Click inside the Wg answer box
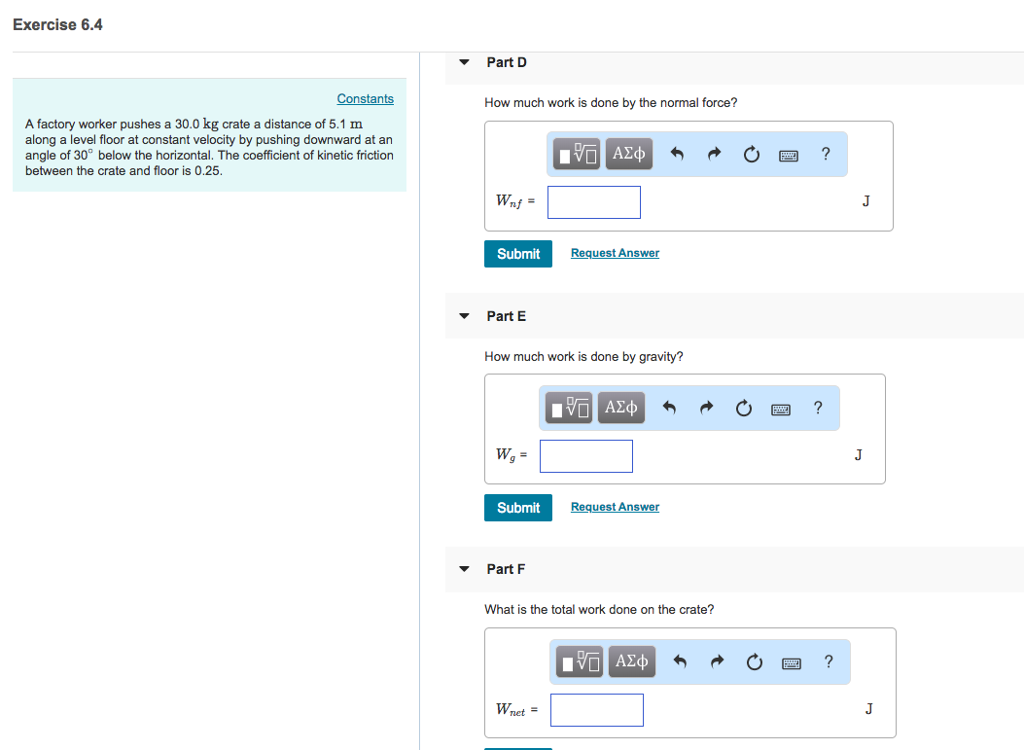 [x=586, y=456]
